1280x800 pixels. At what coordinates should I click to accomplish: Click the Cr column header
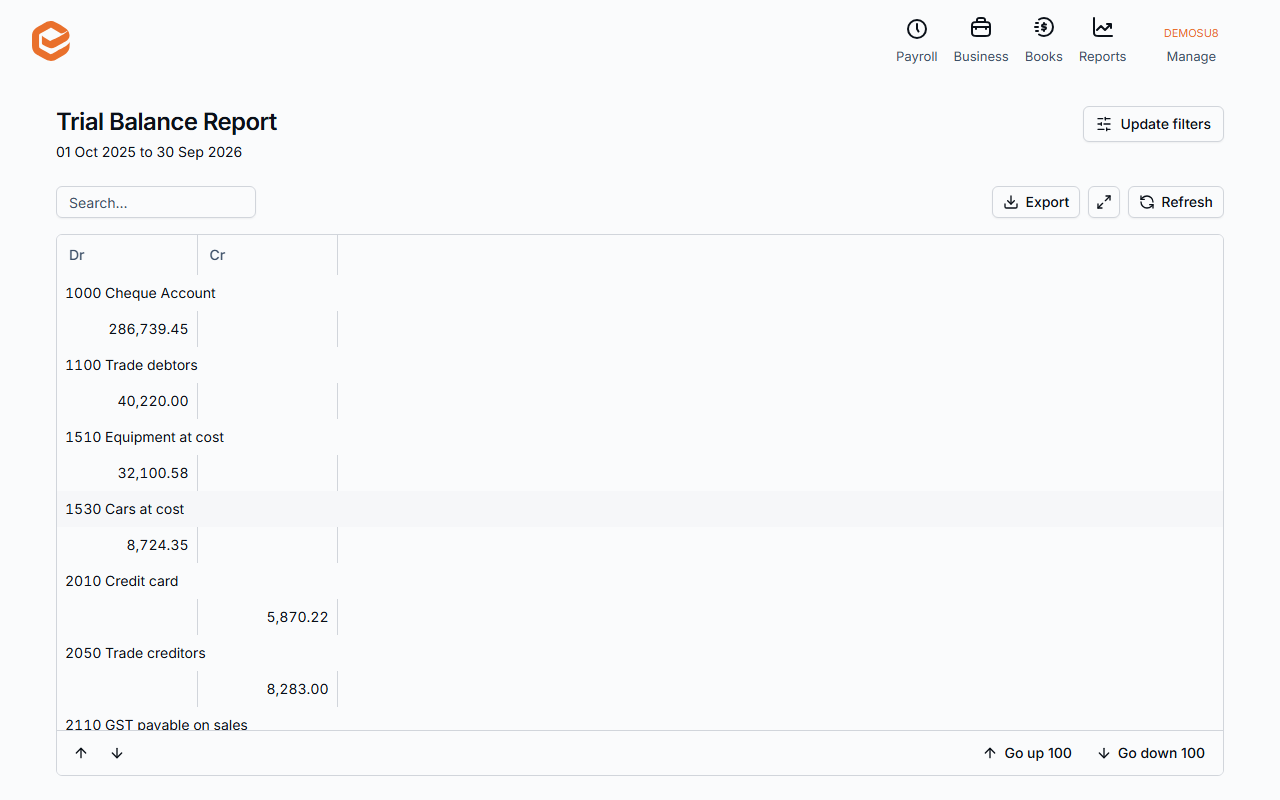[268, 255]
